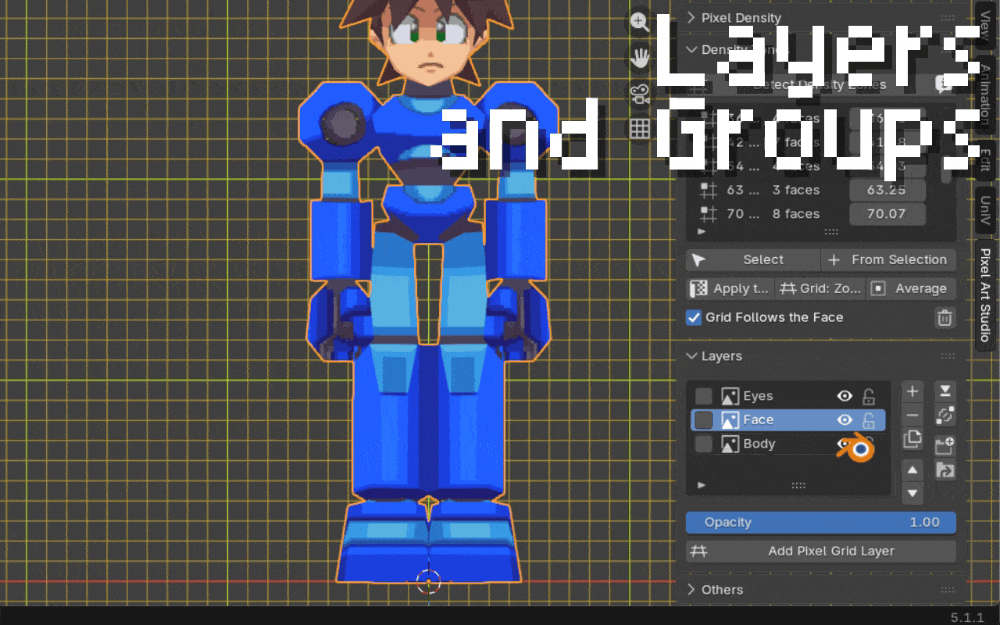This screenshot has width=1000, height=625.
Task: Click the 70 density zone grid icon
Action: coord(709,214)
